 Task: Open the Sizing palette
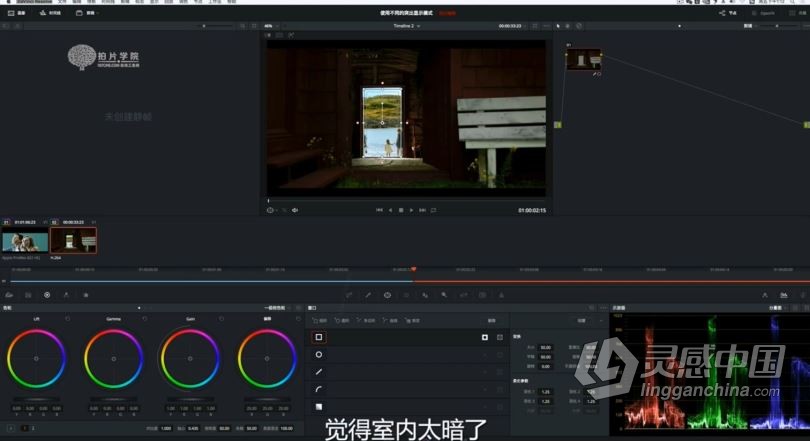tap(463, 295)
